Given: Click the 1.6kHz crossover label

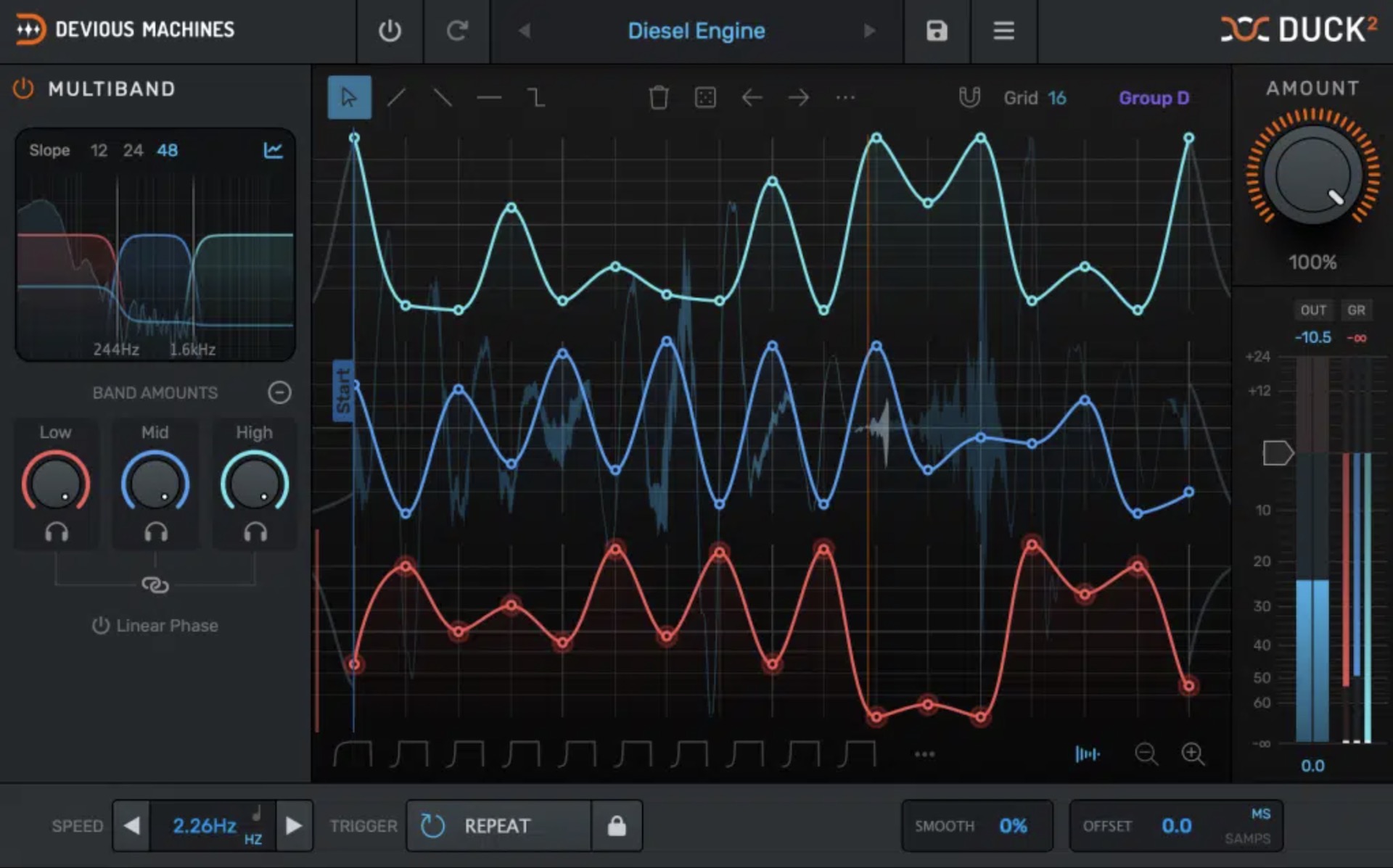Looking at the screenshot, I should pyautogui.click(x=192, y=349).
